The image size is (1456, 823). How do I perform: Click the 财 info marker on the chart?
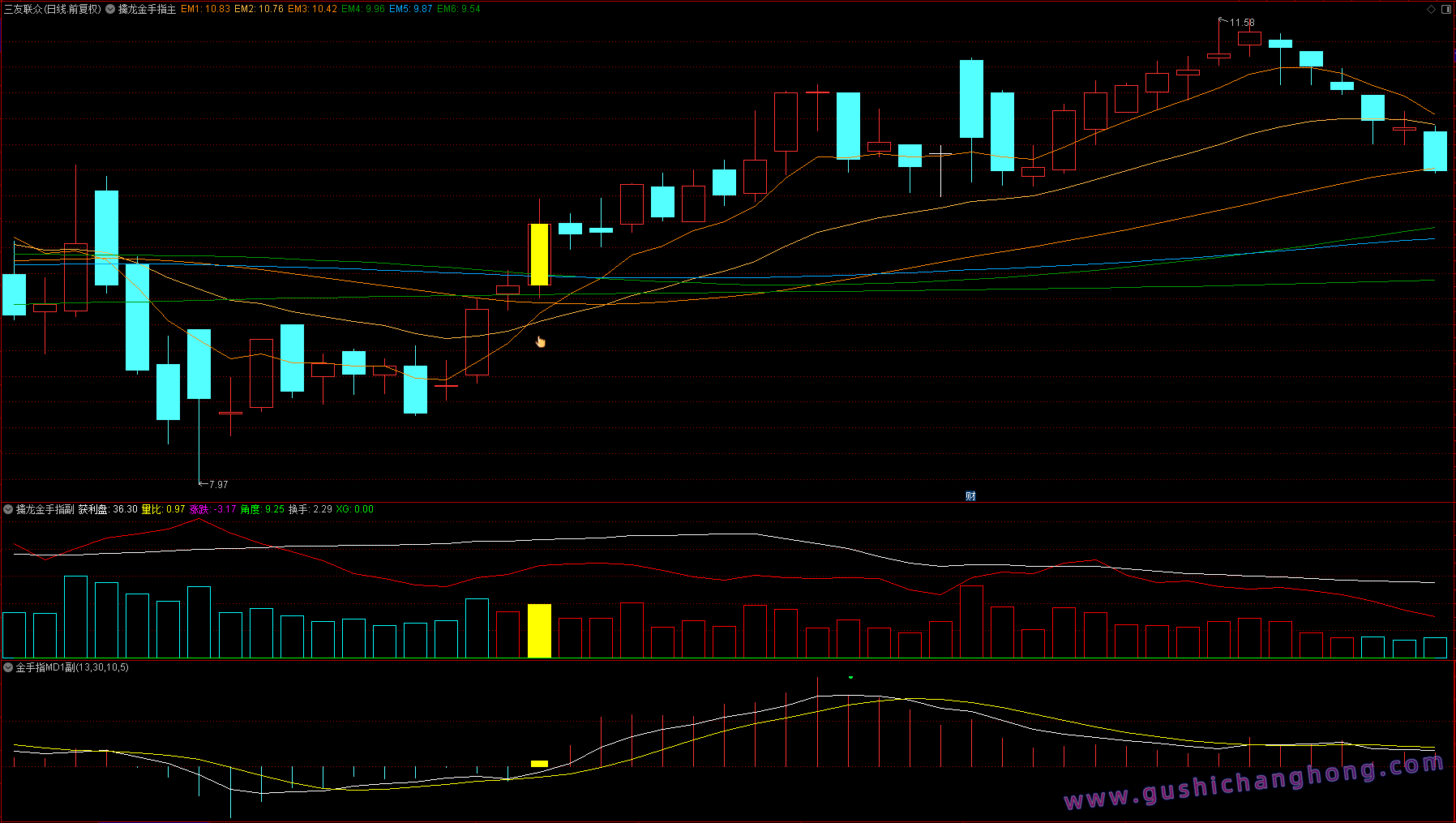click(970, 495)
